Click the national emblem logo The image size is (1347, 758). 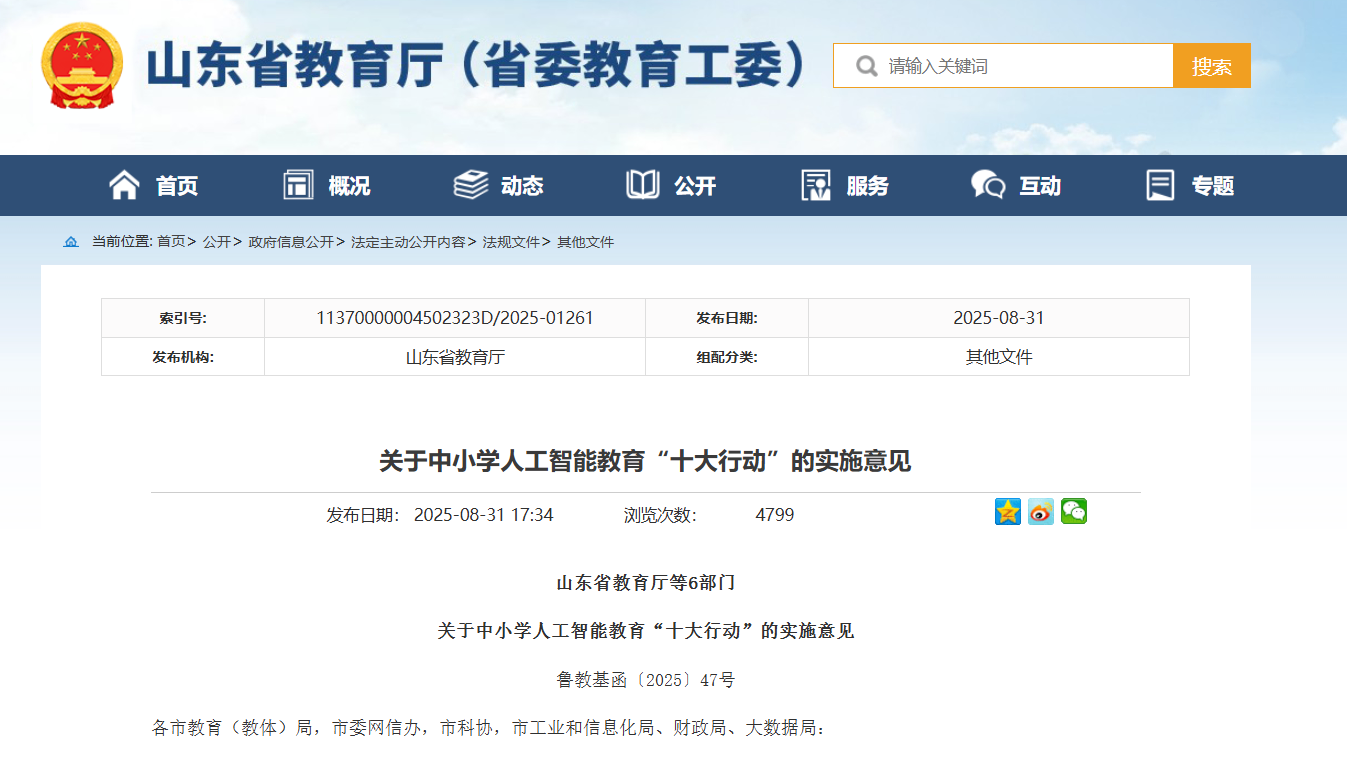click(x=82, y=66)
